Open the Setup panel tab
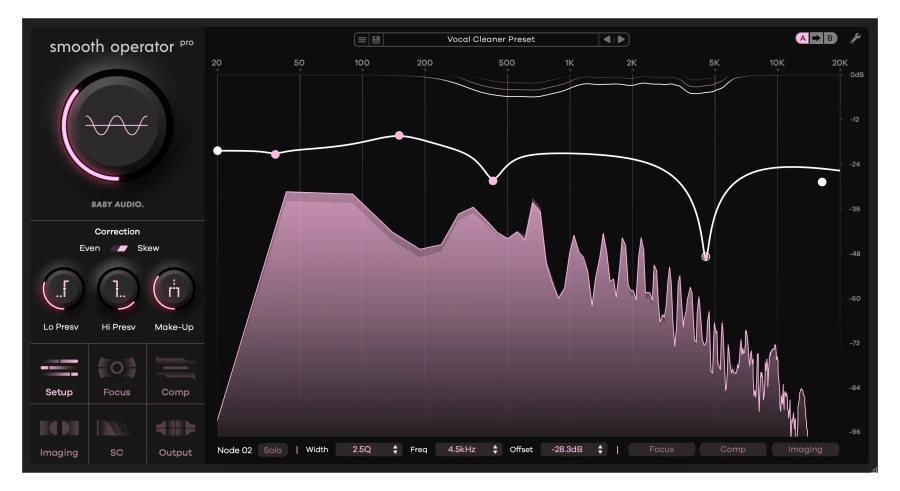The image size is (900, 491). 59,376
